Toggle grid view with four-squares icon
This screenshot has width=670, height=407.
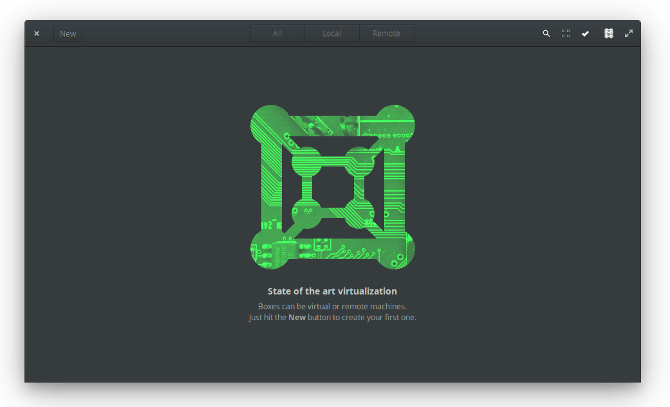point(566,33)
